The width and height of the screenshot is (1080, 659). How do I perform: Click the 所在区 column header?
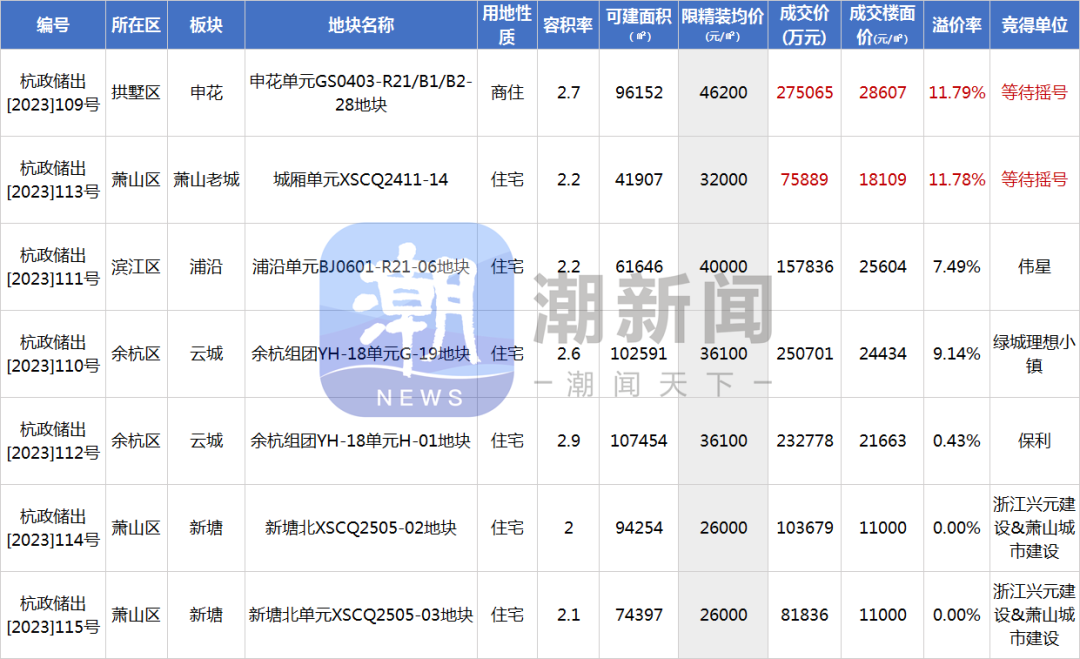[136, 25]
